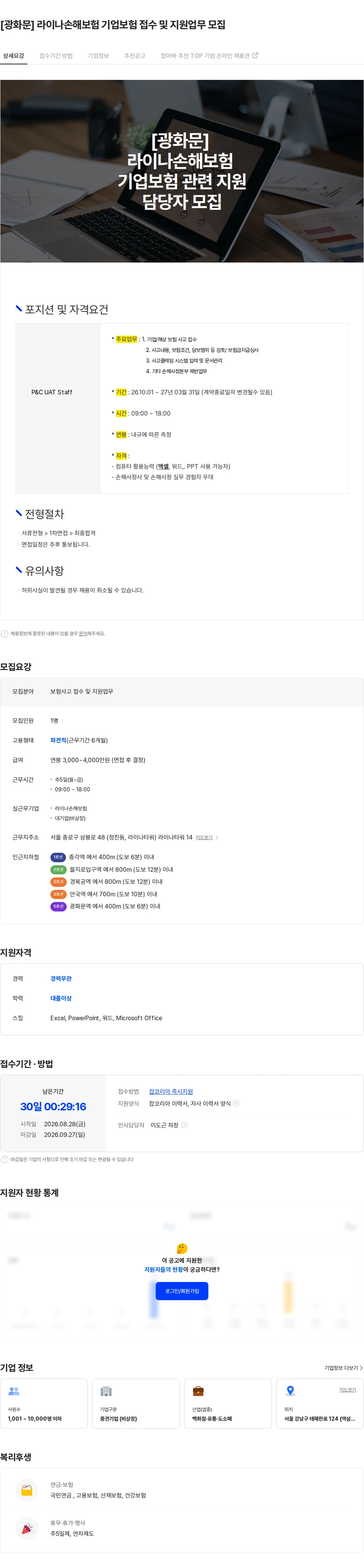Go to the 추천공고 tab
This screenshot has height=1568, width=364.
(x=135, y=55)
